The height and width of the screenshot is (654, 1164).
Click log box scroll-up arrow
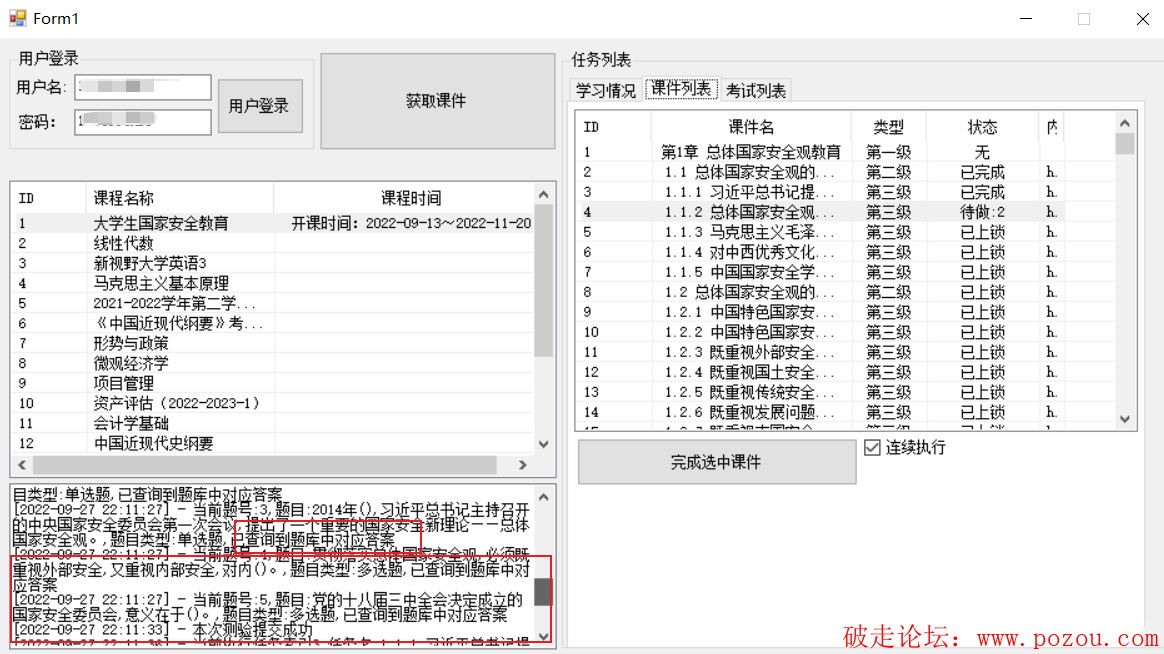pyautogui.click(x=543, y=497)
